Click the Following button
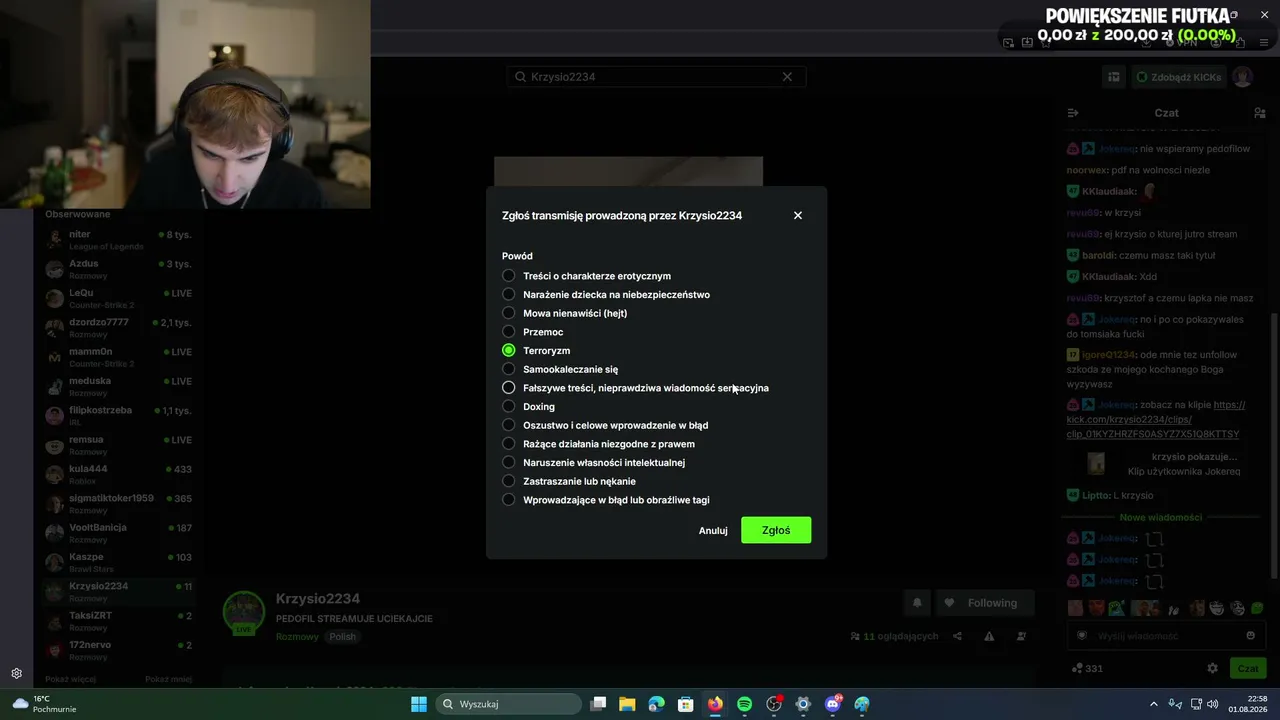Image resolution: width=1280 pixels, height=720 pixels. (984, 603)
